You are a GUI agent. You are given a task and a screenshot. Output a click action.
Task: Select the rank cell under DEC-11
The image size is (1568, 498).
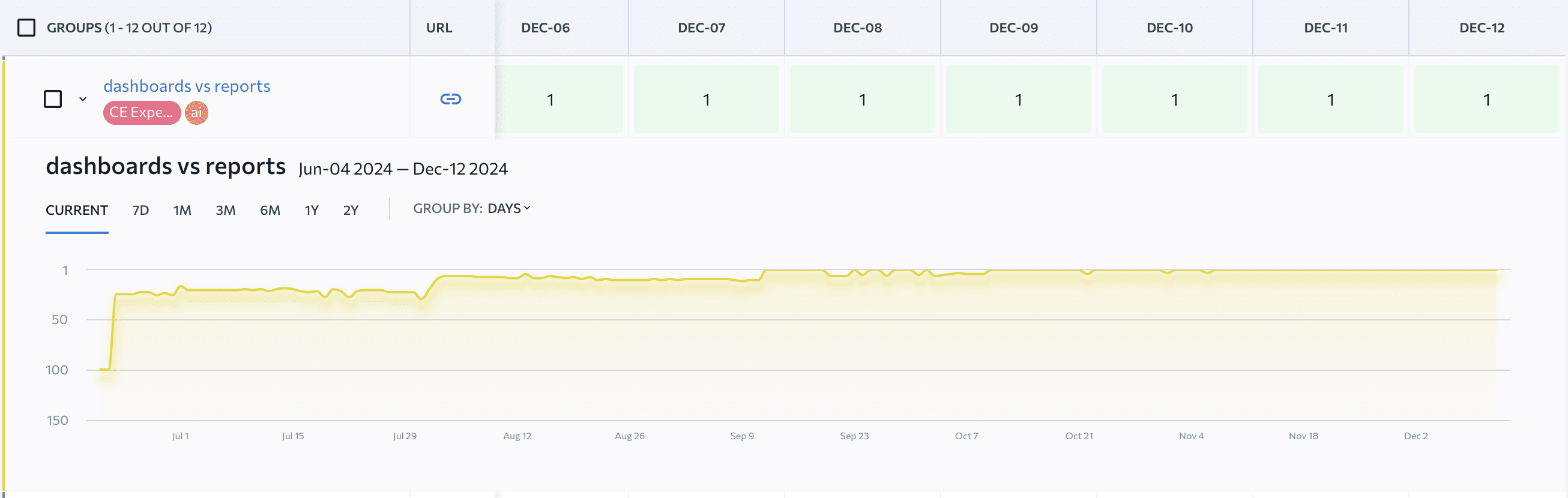click(1331, 99)
